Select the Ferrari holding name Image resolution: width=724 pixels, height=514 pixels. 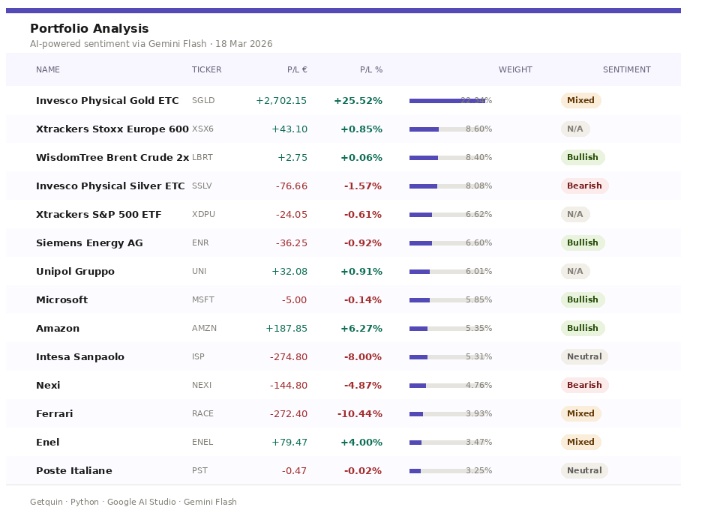[x=54, y=414]
